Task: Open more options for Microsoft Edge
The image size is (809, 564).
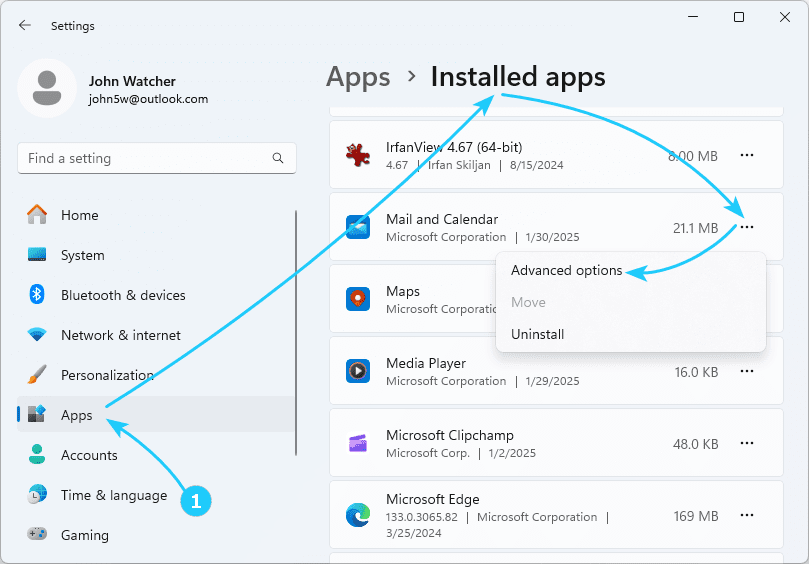Action: tap(746, 515)
